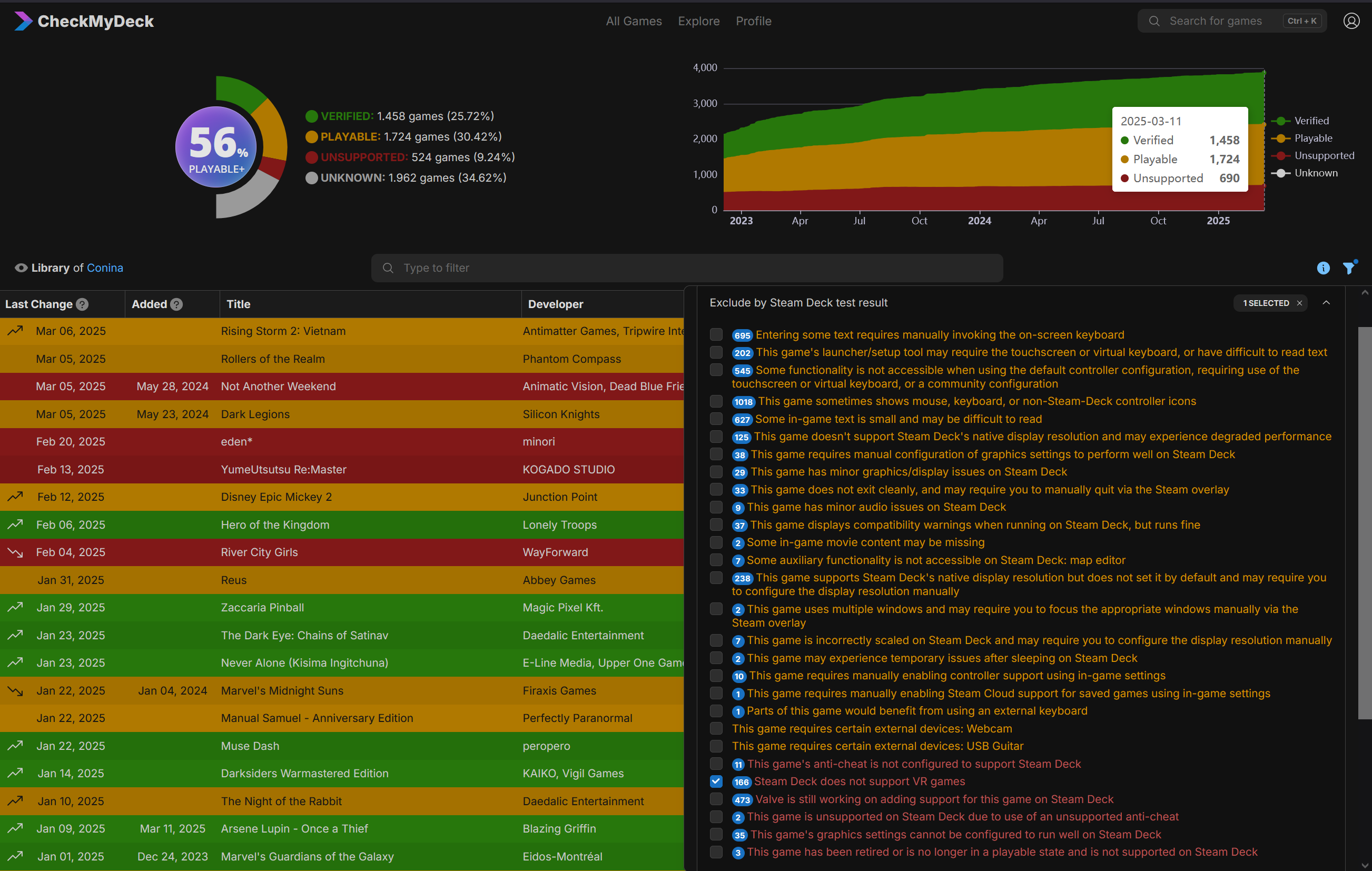Sort by the Developer column header
This screenshot has height=871, width=1372.
coord(556,304)
